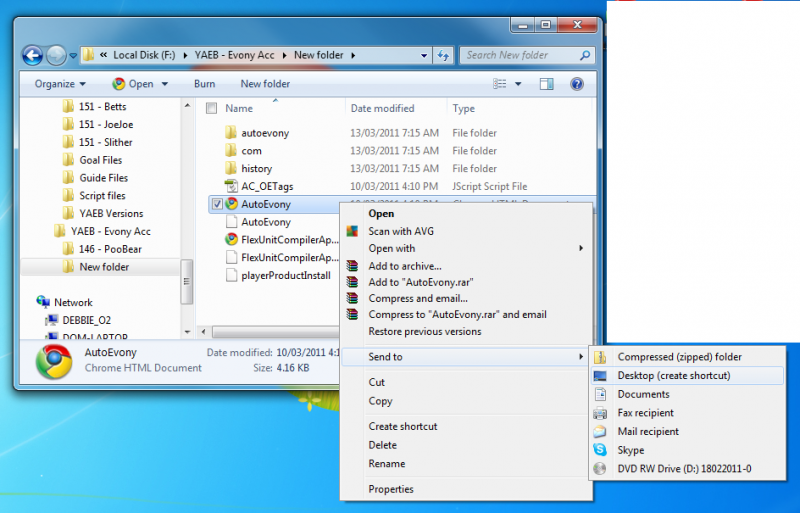
Task: Choose Desktop (create shortcut) in Send to
Action: [673, 375]
